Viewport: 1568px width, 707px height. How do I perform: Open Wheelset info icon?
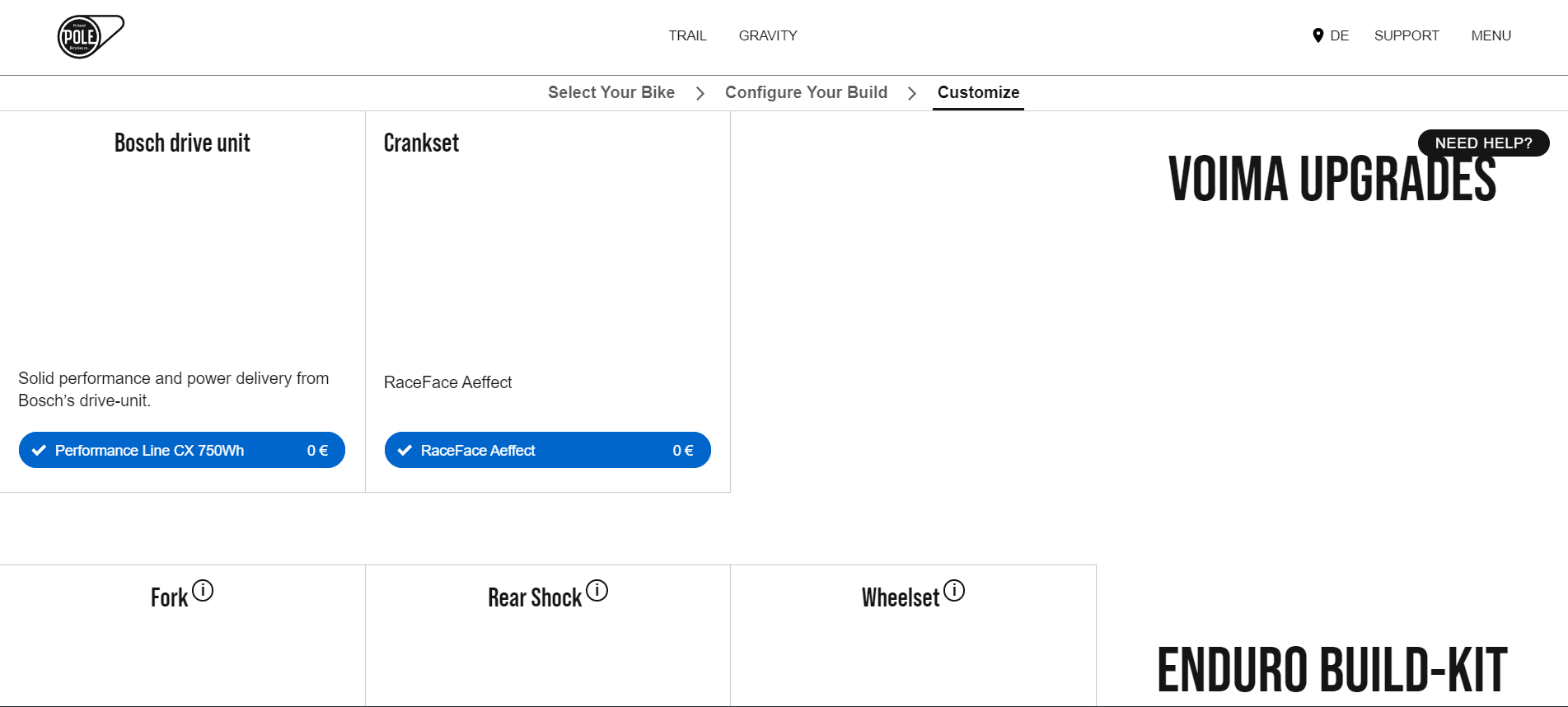pos(954,590)
